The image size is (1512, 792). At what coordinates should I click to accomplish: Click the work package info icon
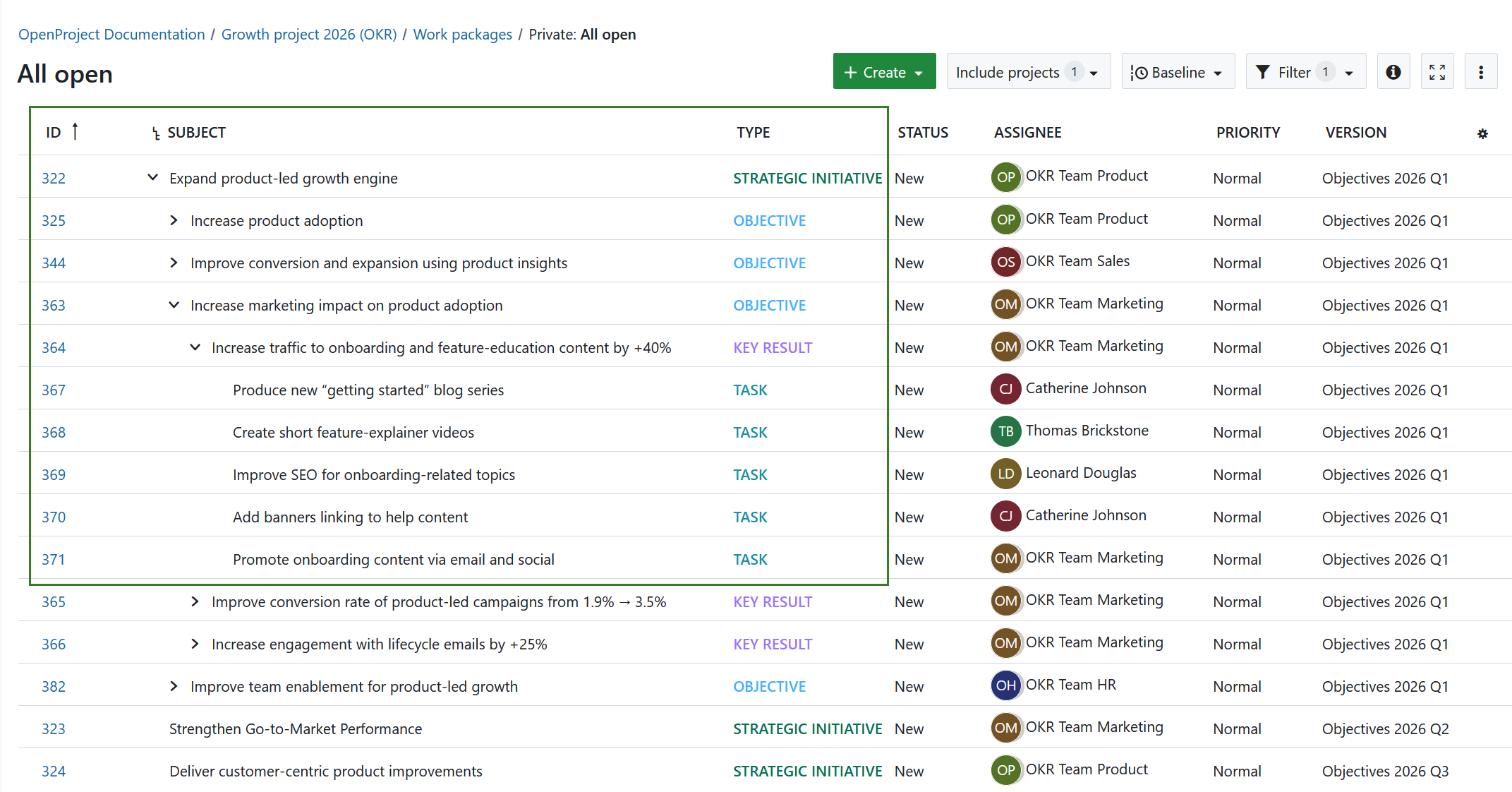coord(1393,71)
